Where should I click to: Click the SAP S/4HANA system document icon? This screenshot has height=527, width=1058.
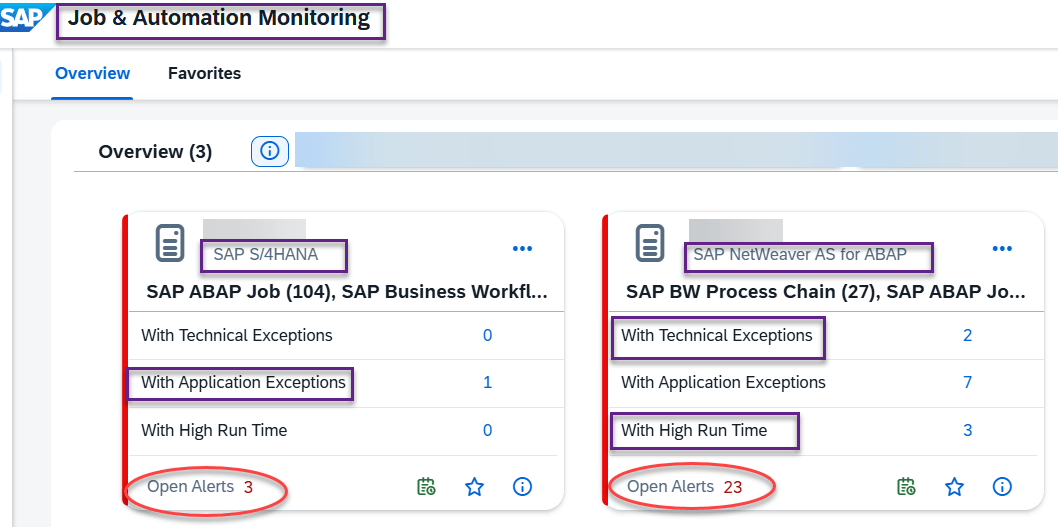pos(170,244)
